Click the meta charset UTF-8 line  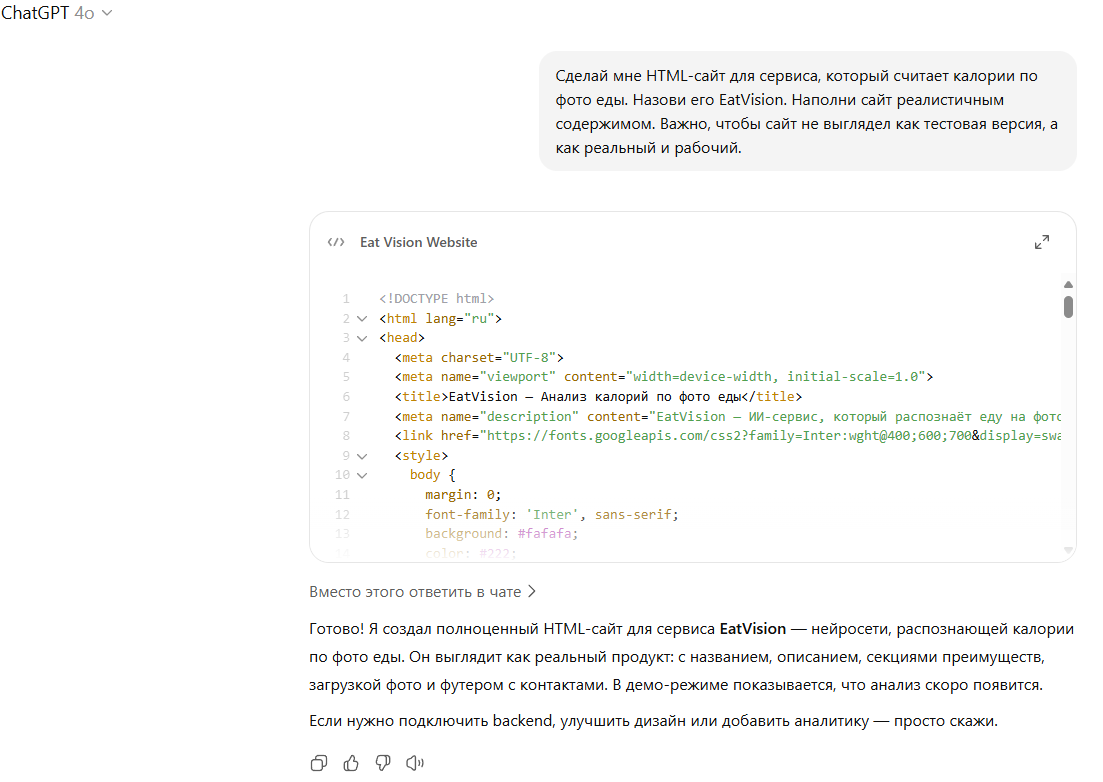click(x=479, y=357)
